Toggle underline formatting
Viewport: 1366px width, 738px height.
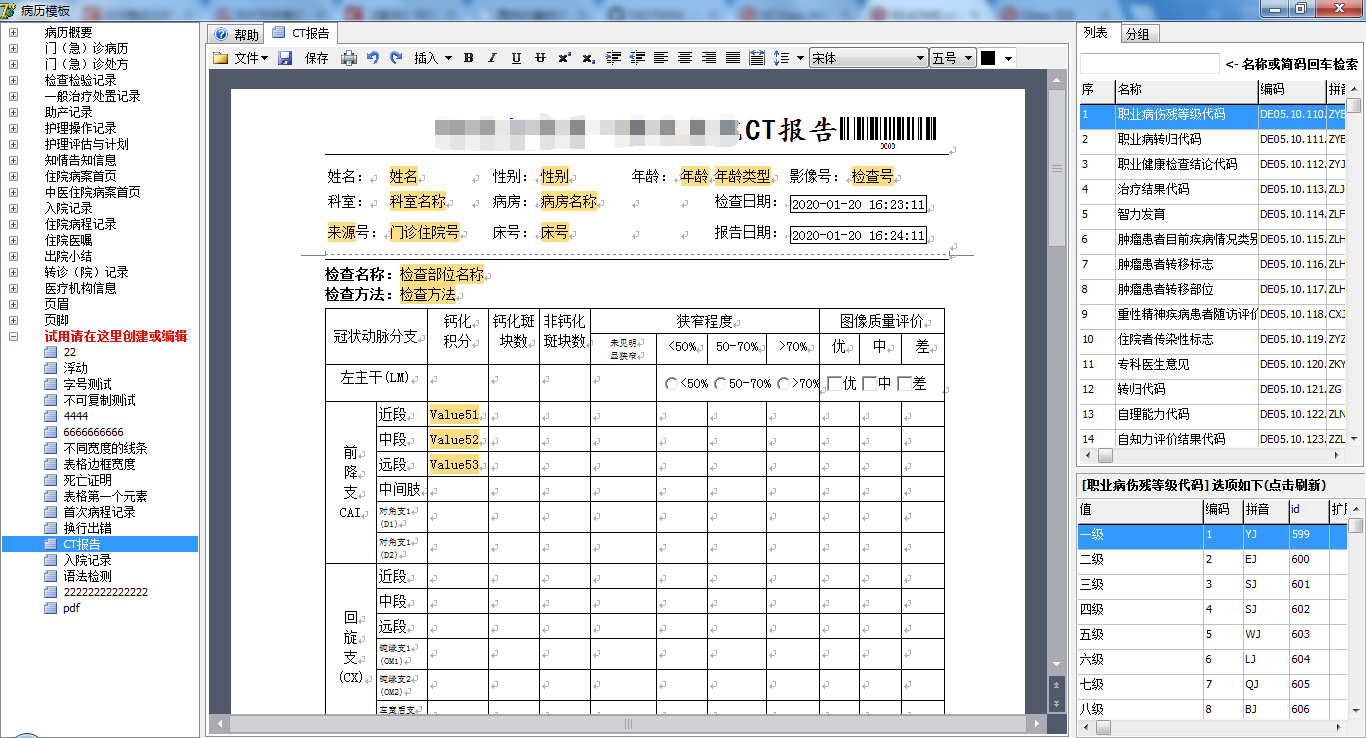[516, 58]
